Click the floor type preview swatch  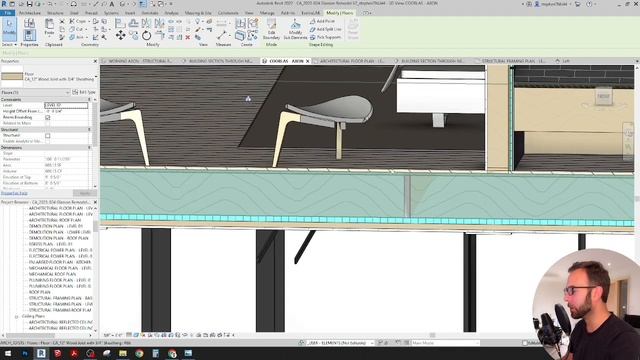12,76
